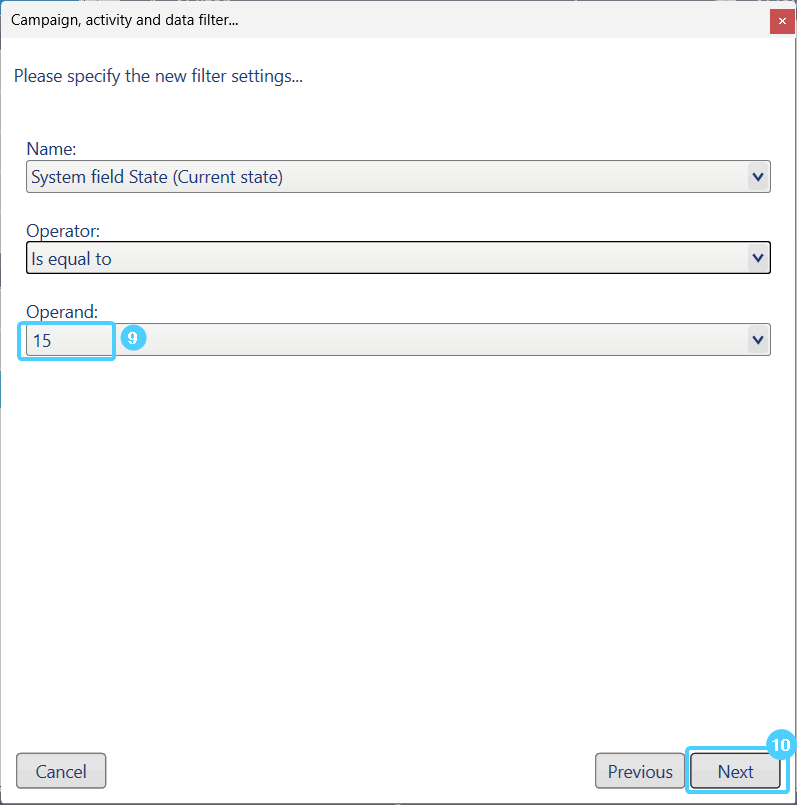797x805 pixels.
Task: Open the Operator dropdown arrow
Action: point(758,259)
